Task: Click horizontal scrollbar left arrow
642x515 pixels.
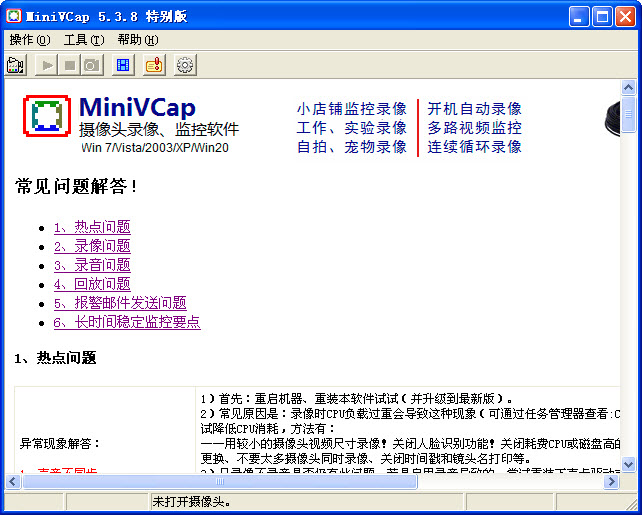Action: click(13, 481)
